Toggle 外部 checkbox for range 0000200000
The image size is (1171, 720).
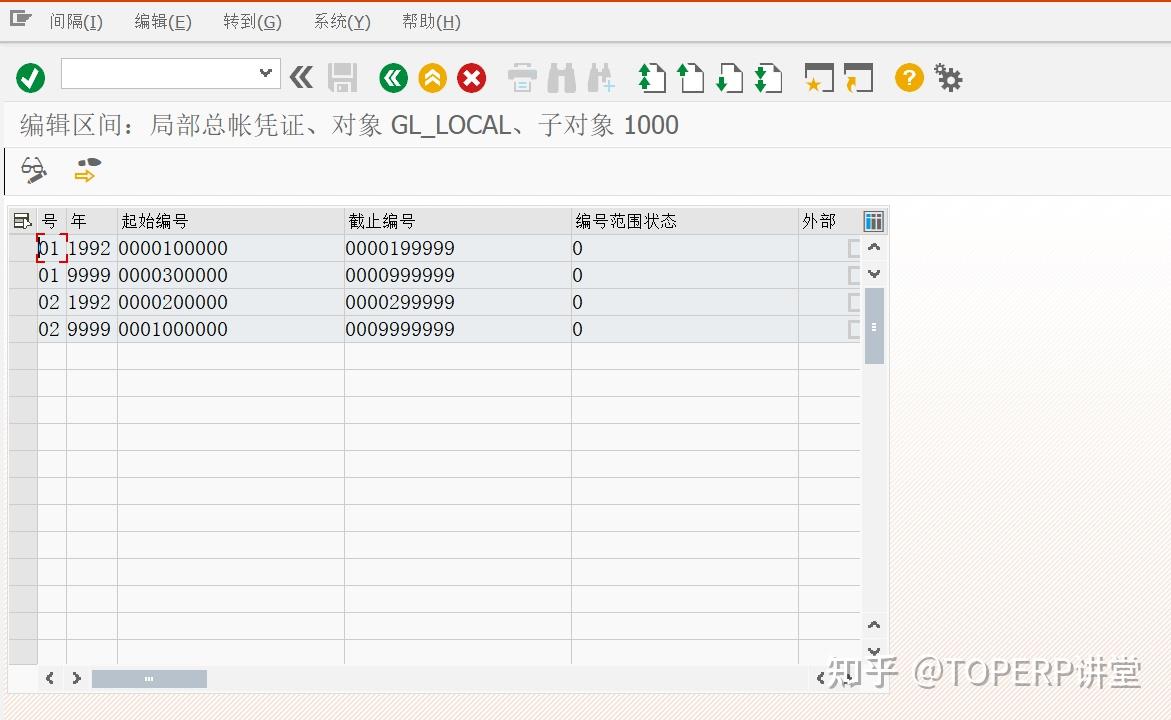(x=854, y=302)
